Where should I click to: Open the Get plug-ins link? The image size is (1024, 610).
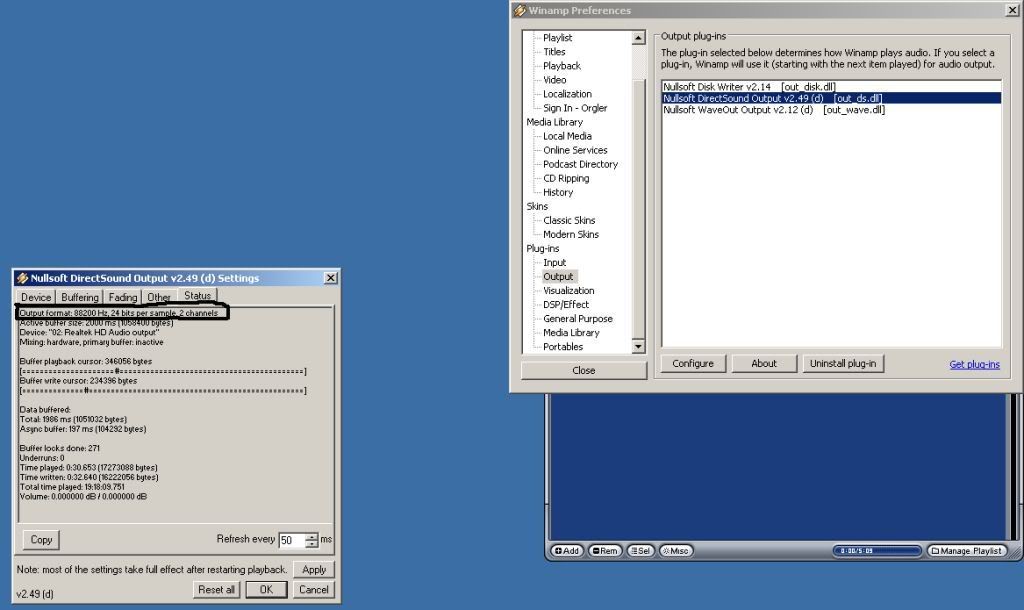click(974, 364)
